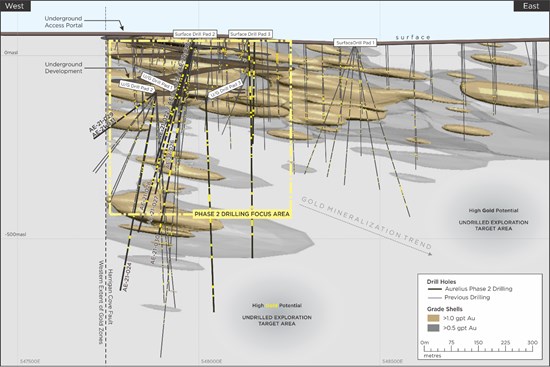Click the Surface Drill Pad 3 label
This screenshot has height=367, width=550.
coord(250,34)
